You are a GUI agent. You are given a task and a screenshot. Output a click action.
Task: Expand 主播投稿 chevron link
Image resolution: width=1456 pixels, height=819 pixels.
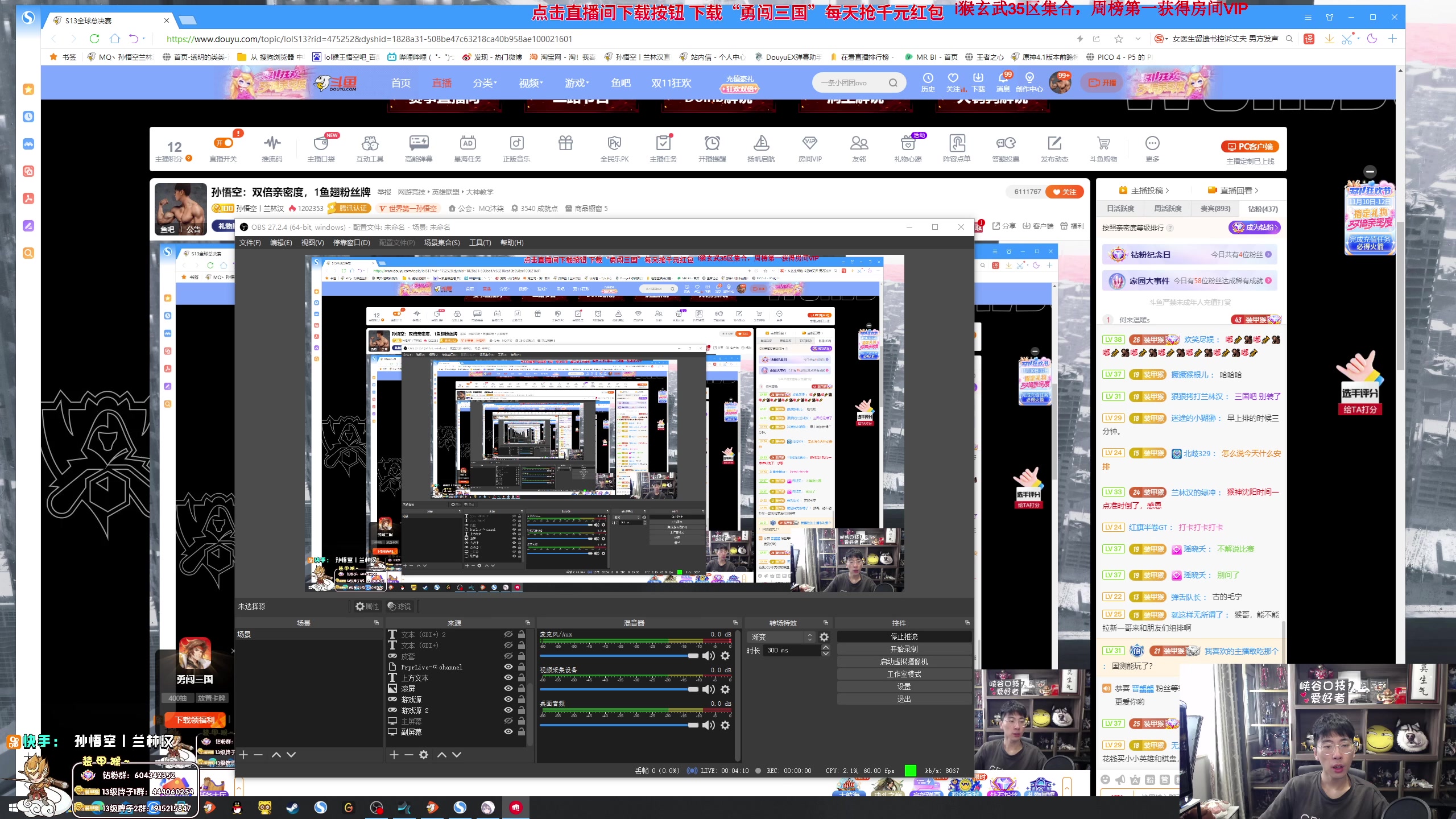point(1144,191)
